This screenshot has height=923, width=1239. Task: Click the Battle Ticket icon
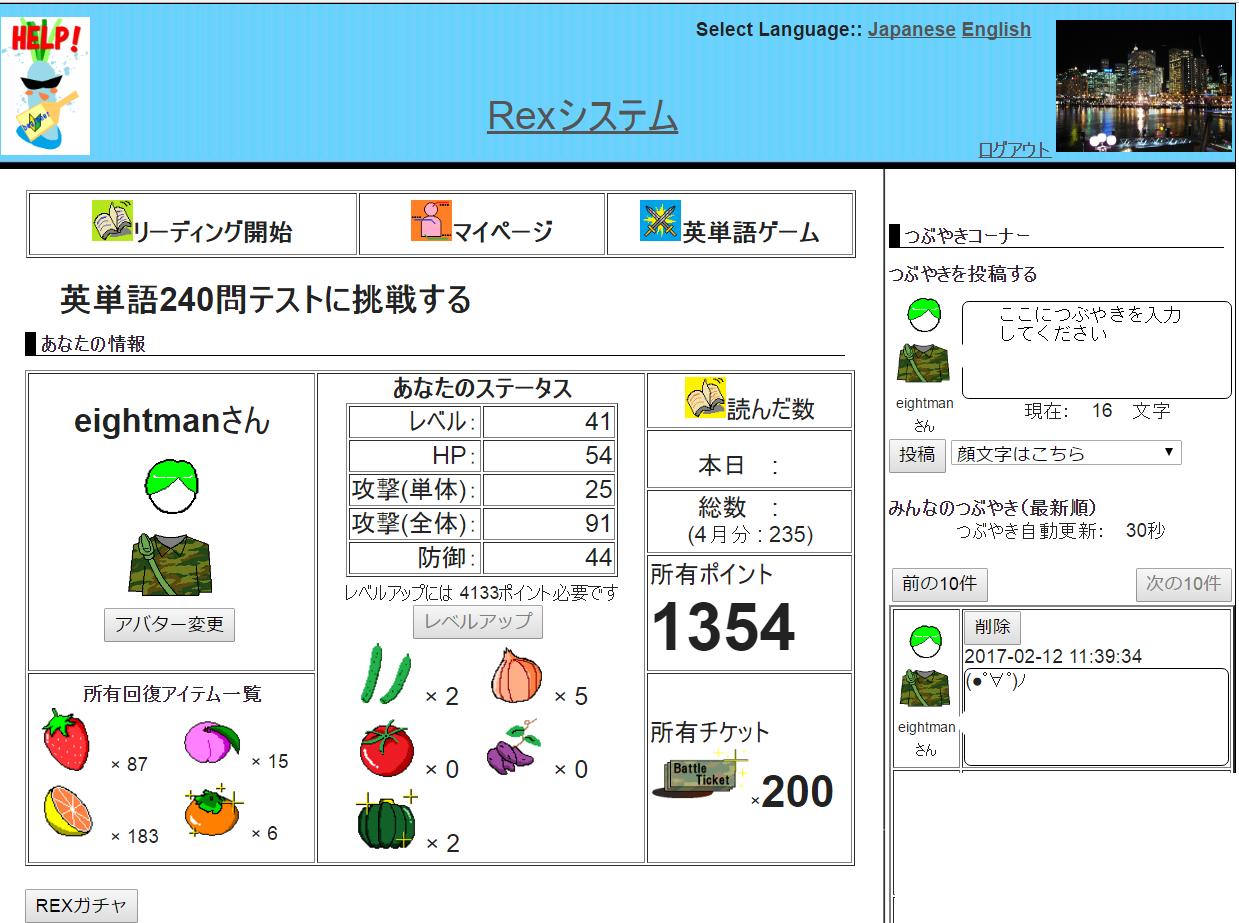click(x=700, y=775)
